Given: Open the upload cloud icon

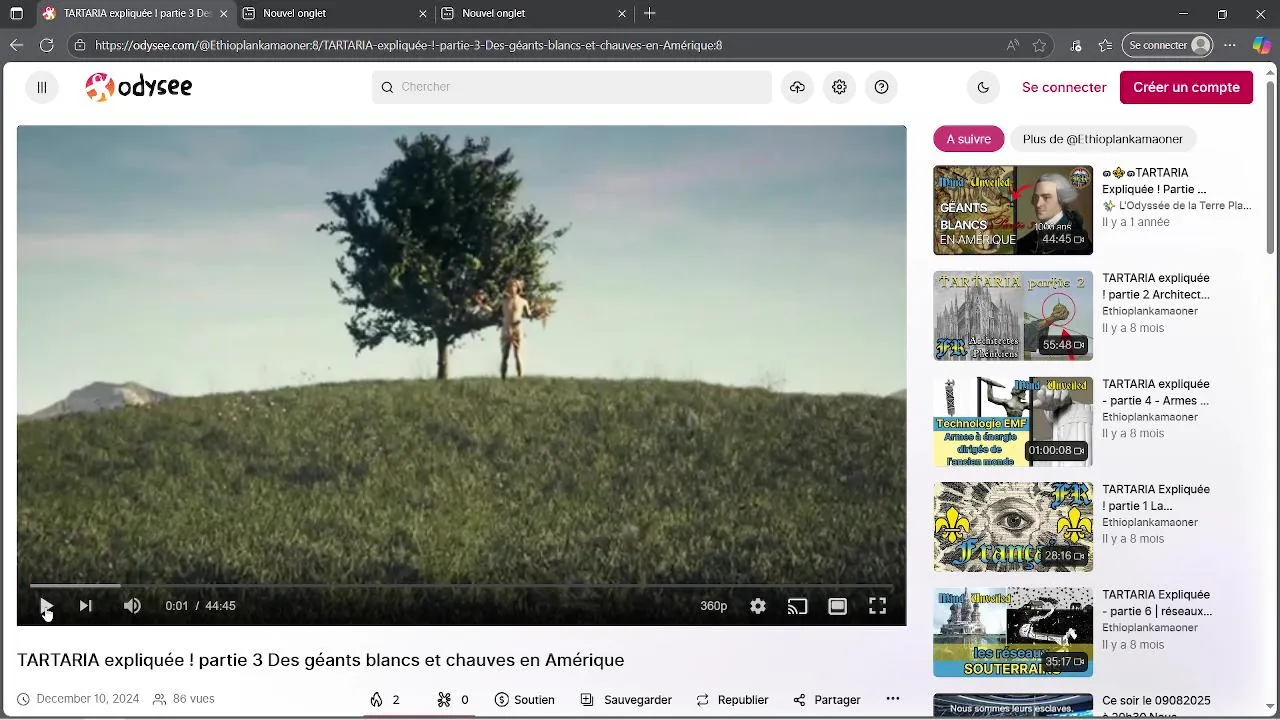Looking at the screenshot, I should (797, 87).
